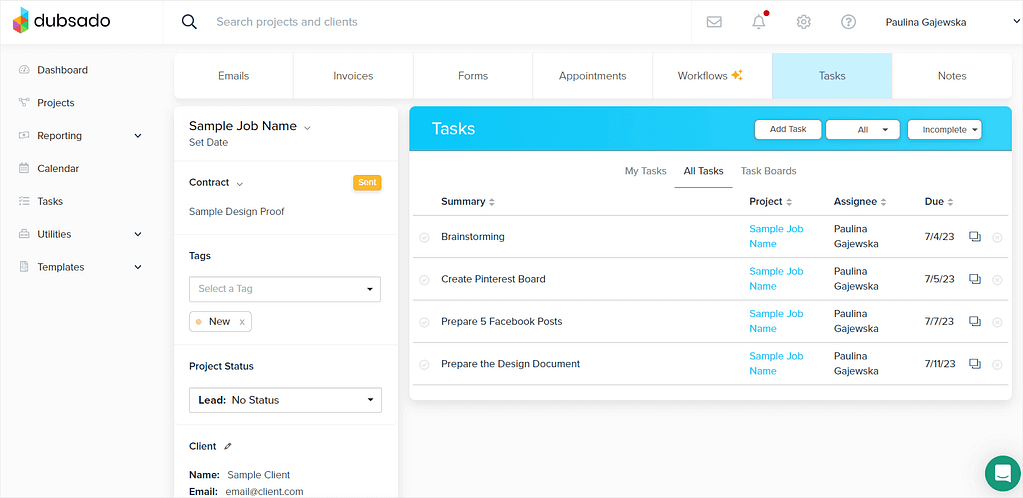Screen dimensions: 1023x498
Task: Mark Prepare 5 Facebook Posts as complete
Action: point(424,322)
